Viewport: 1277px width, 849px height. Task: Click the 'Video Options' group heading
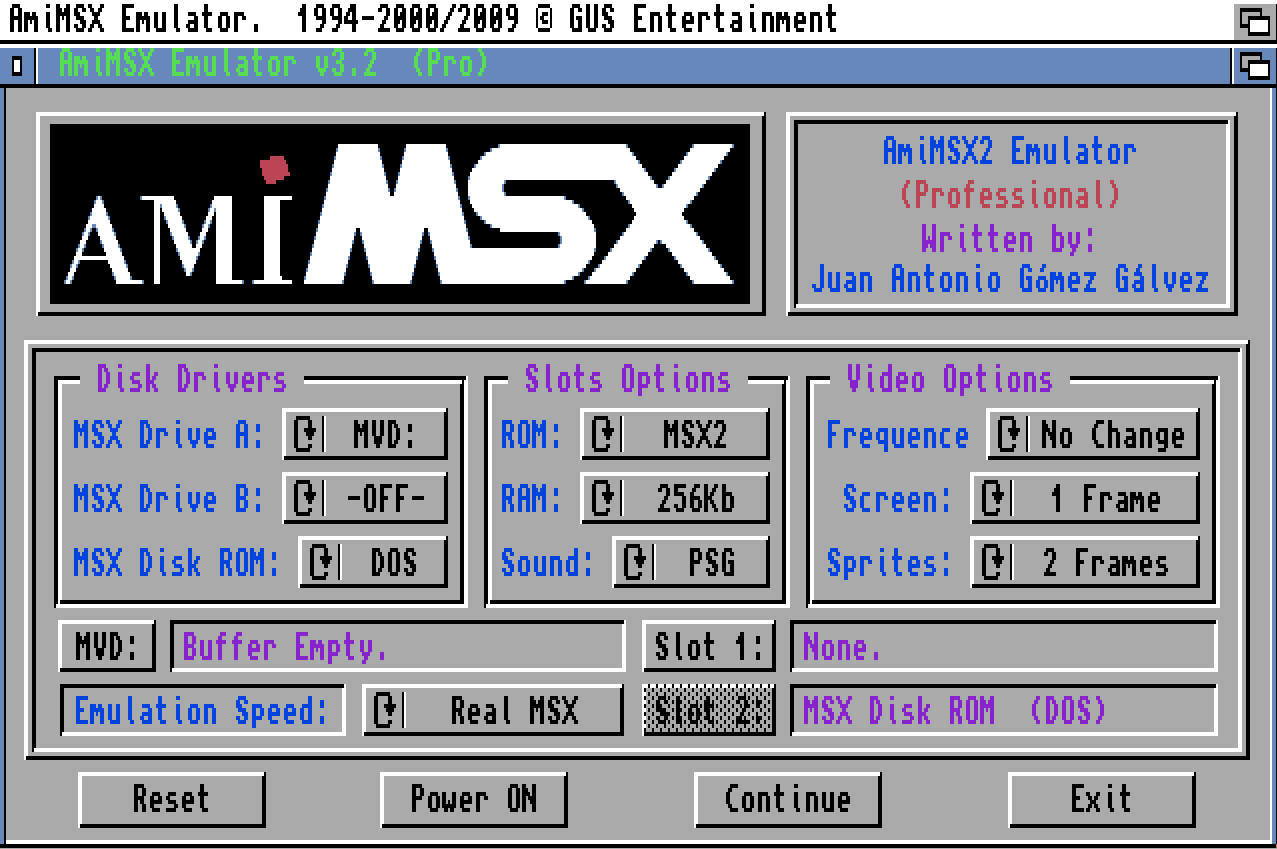click(x=949, y=379)
